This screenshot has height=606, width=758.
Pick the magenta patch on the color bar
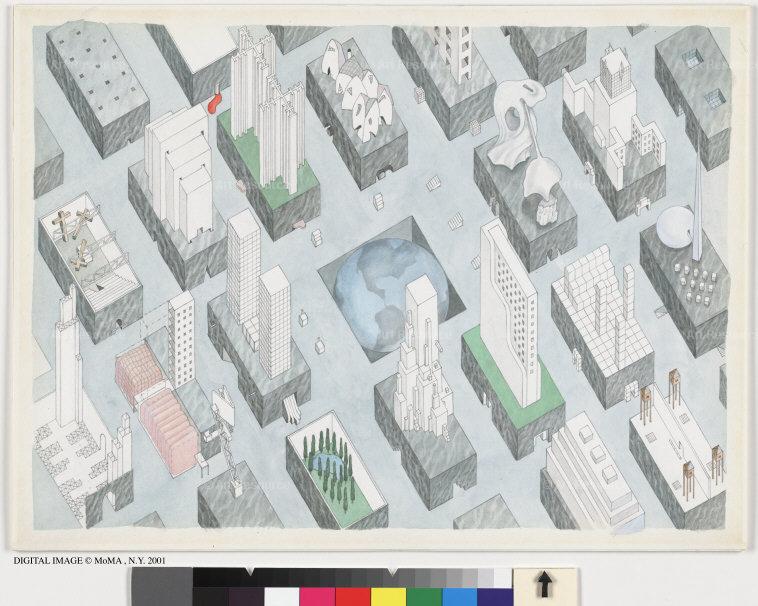point(317,596)
